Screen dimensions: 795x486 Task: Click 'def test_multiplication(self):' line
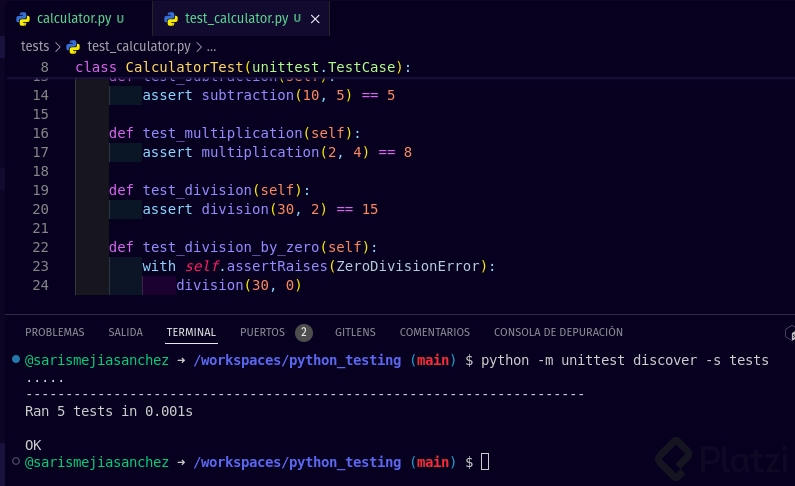(x=235, y=133)
